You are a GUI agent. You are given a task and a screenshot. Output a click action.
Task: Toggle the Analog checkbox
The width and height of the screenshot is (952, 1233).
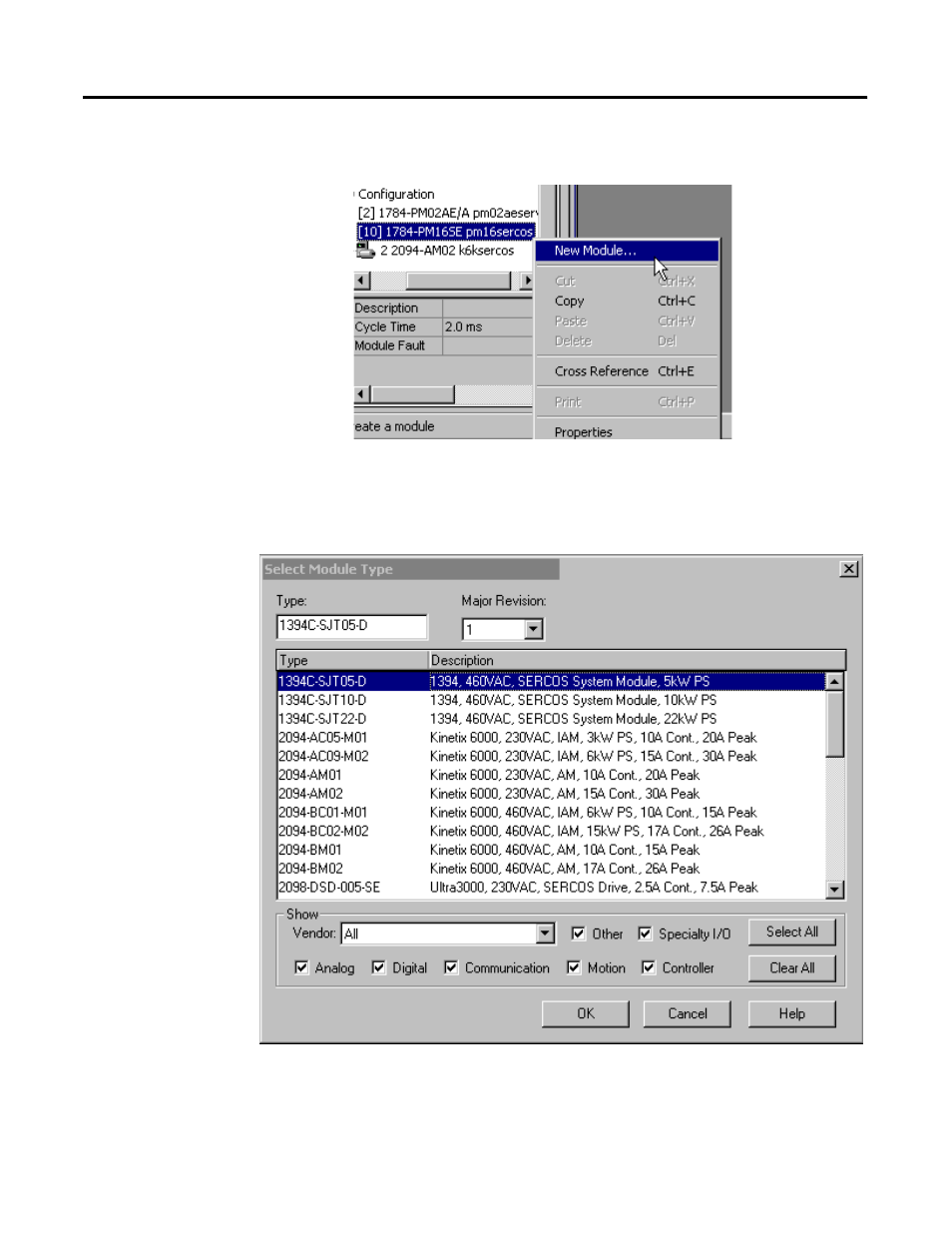tap(301, 967)
